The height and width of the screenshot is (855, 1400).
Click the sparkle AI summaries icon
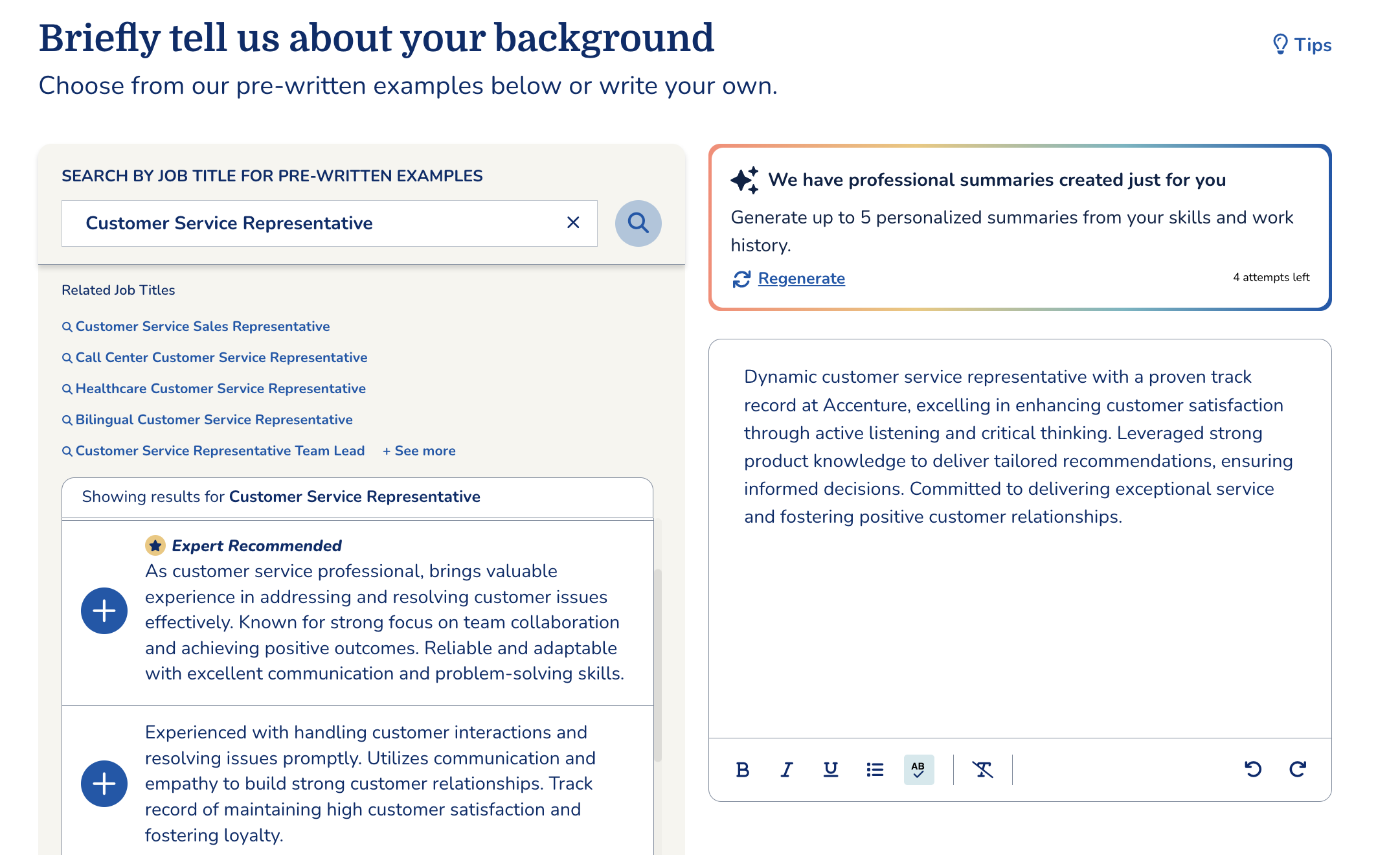[745, 180]
